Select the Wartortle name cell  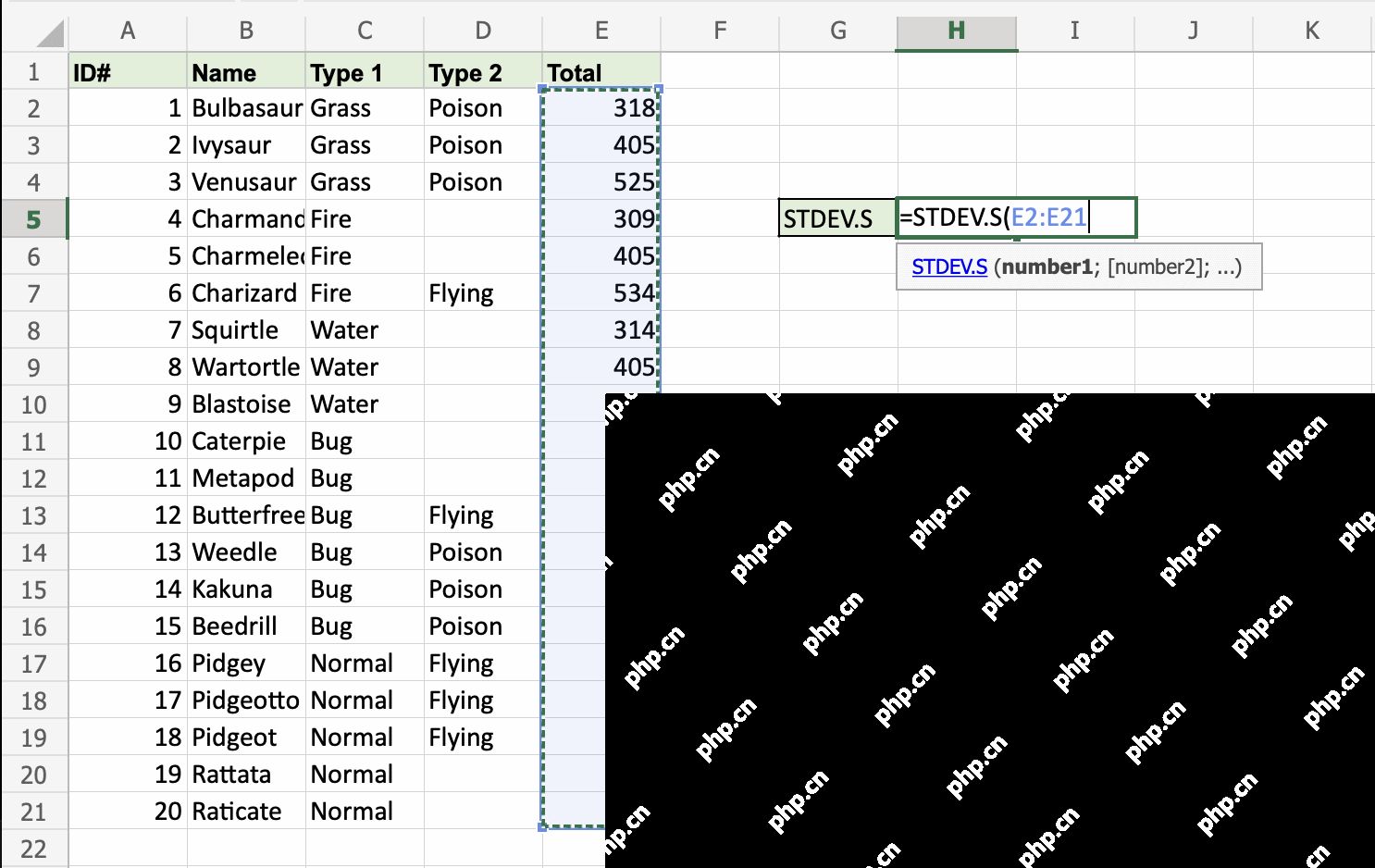[246, 367]
